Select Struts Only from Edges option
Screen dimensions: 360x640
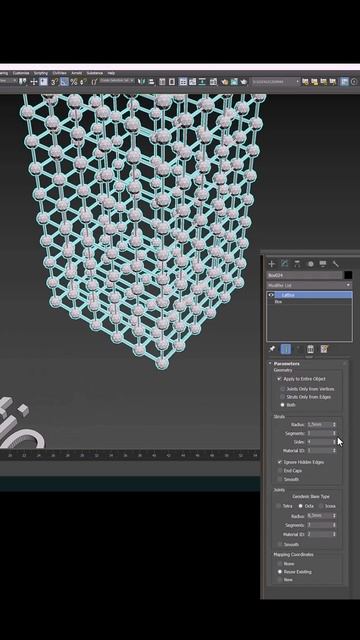[282, 397]
